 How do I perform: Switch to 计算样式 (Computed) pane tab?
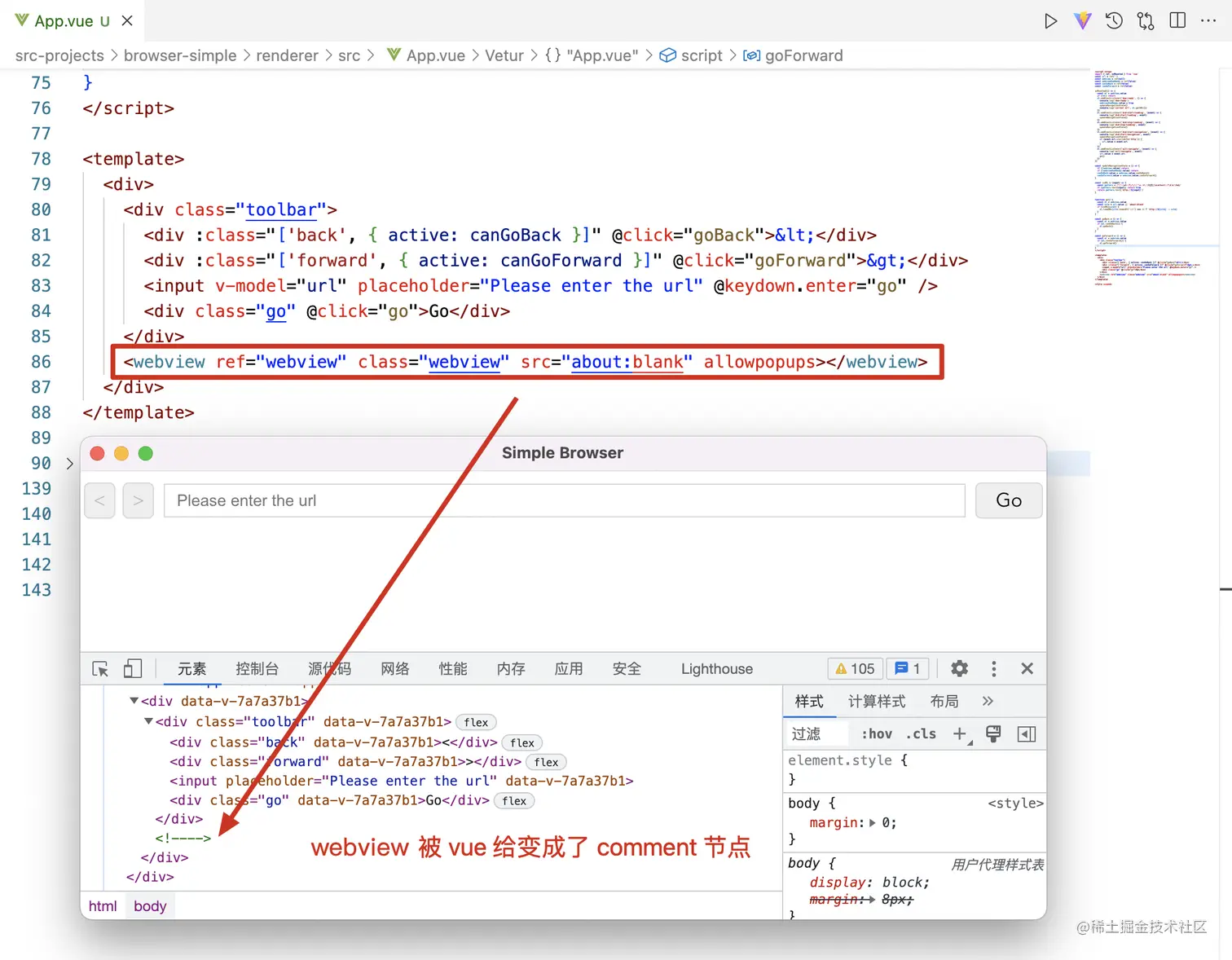[x=877, y=702]
